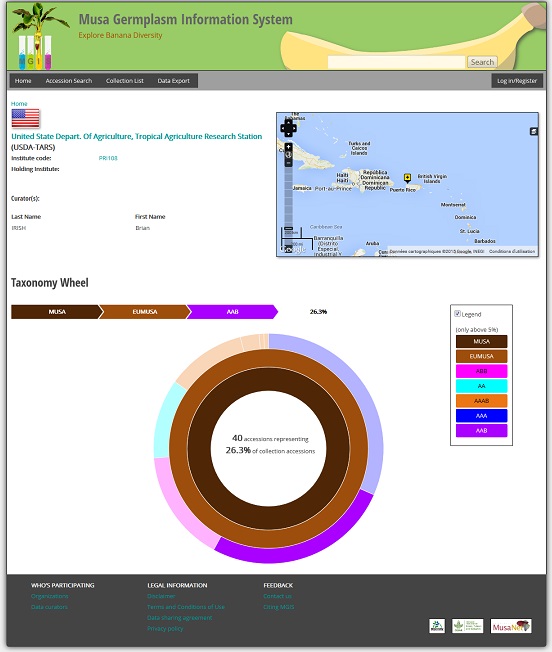Open map Conditions d'utilisation link

[512, 251]
